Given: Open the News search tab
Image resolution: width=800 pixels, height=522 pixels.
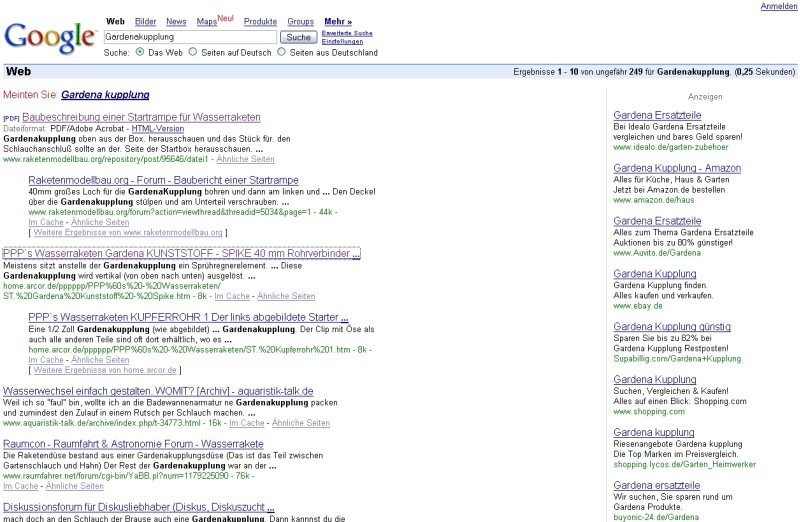Looking at the screenshot, I should pyautogui.click(x=176, y=21).
